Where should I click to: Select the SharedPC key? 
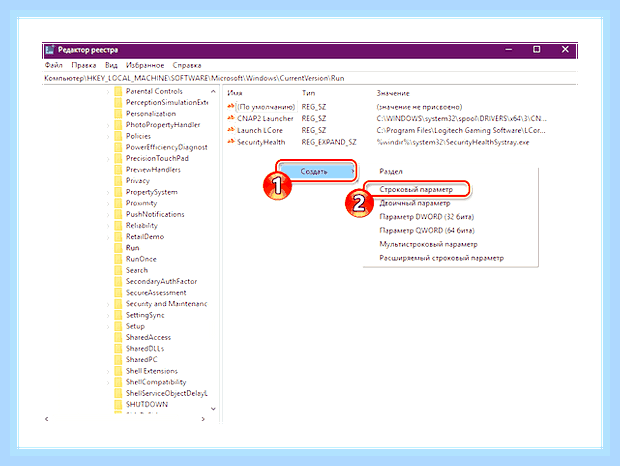pyautogui.click(x=141, y=360)
